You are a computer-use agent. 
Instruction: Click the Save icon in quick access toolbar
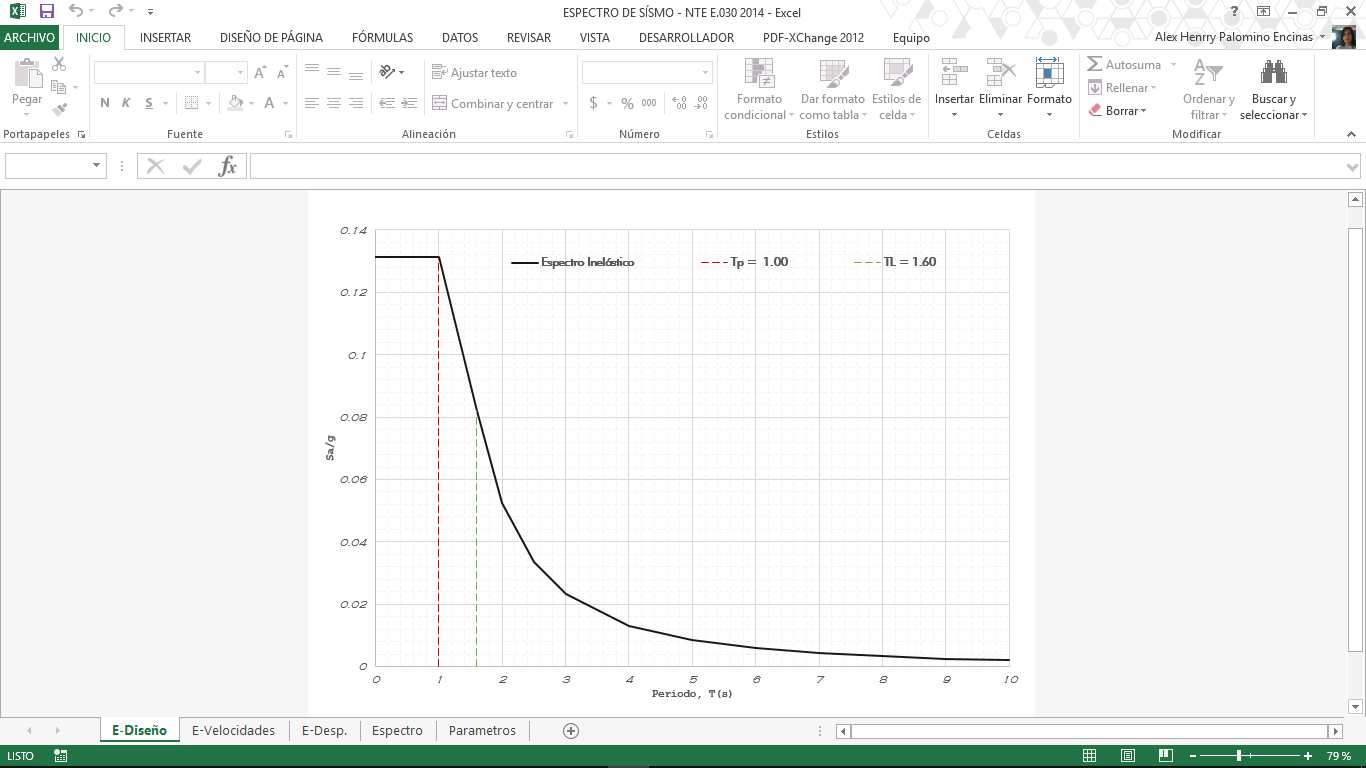coord(47,11)
